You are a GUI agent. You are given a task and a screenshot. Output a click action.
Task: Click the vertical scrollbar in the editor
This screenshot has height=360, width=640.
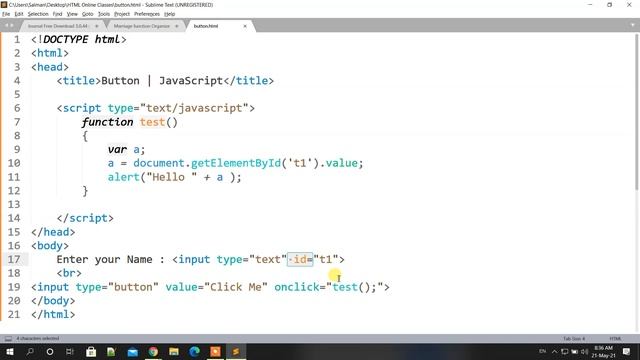(637, 111)
